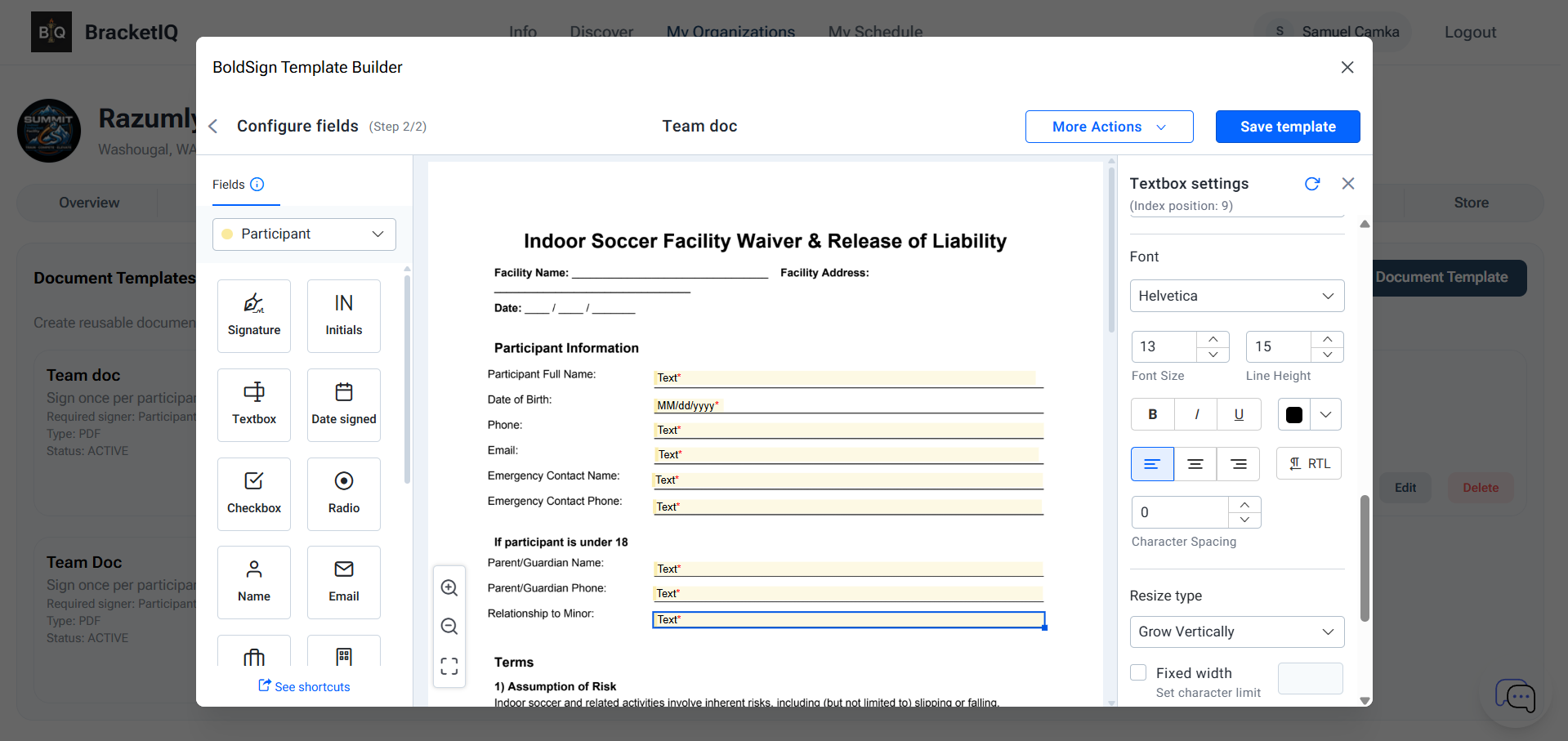Image resolution: width=1568 pixels, height=741 pixels.
Task: Click the zoom in magnifier icon
Action: pyautogui.click(x=449, y=588)
